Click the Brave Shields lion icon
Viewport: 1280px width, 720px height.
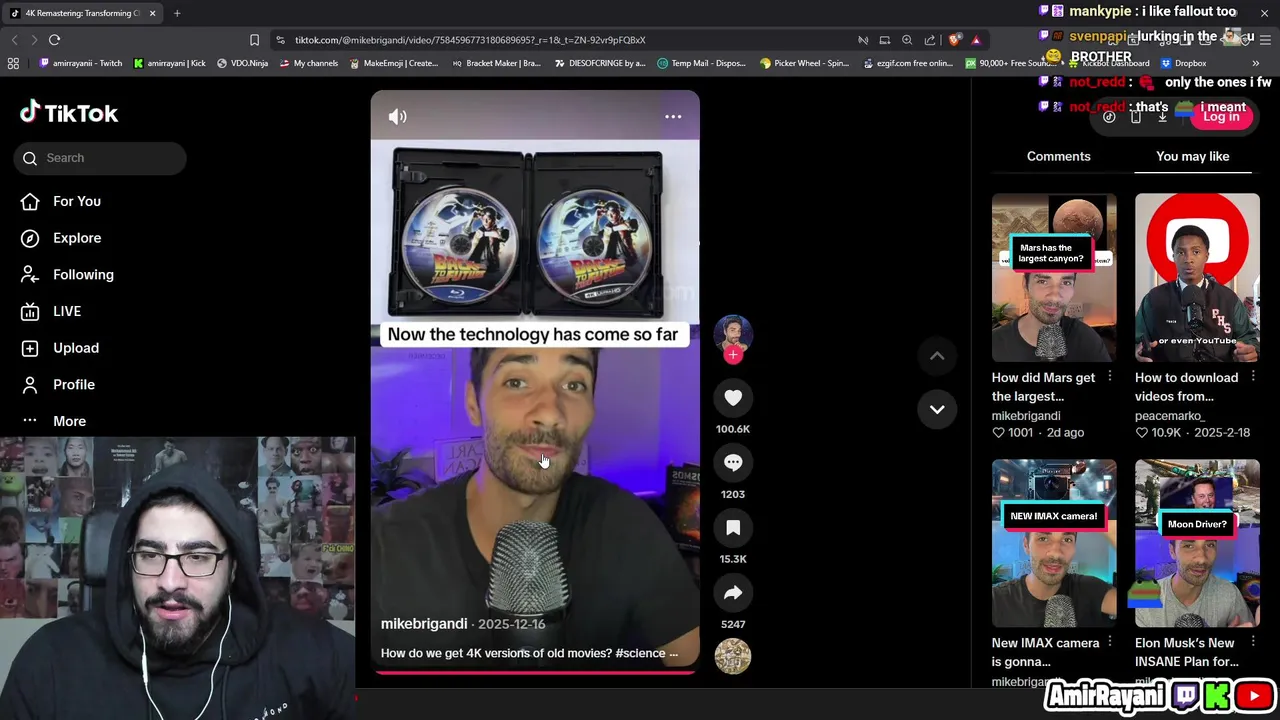[x=955, y=40]
